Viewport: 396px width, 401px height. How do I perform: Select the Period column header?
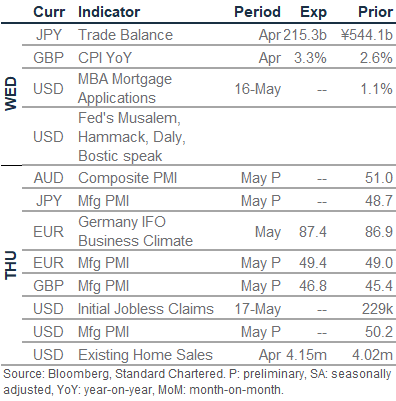(257, 12)
